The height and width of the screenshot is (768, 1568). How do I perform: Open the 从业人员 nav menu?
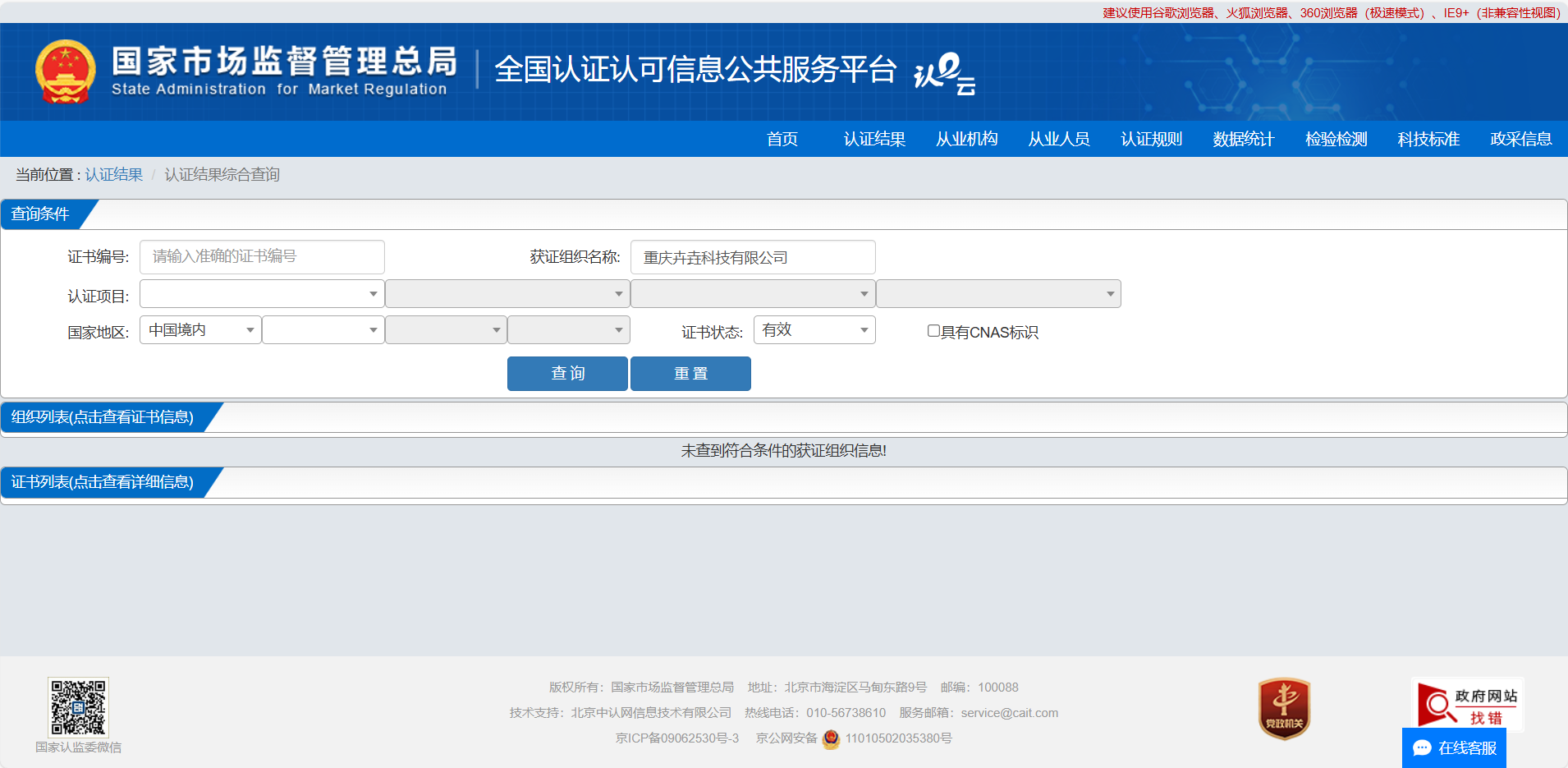1059,139
